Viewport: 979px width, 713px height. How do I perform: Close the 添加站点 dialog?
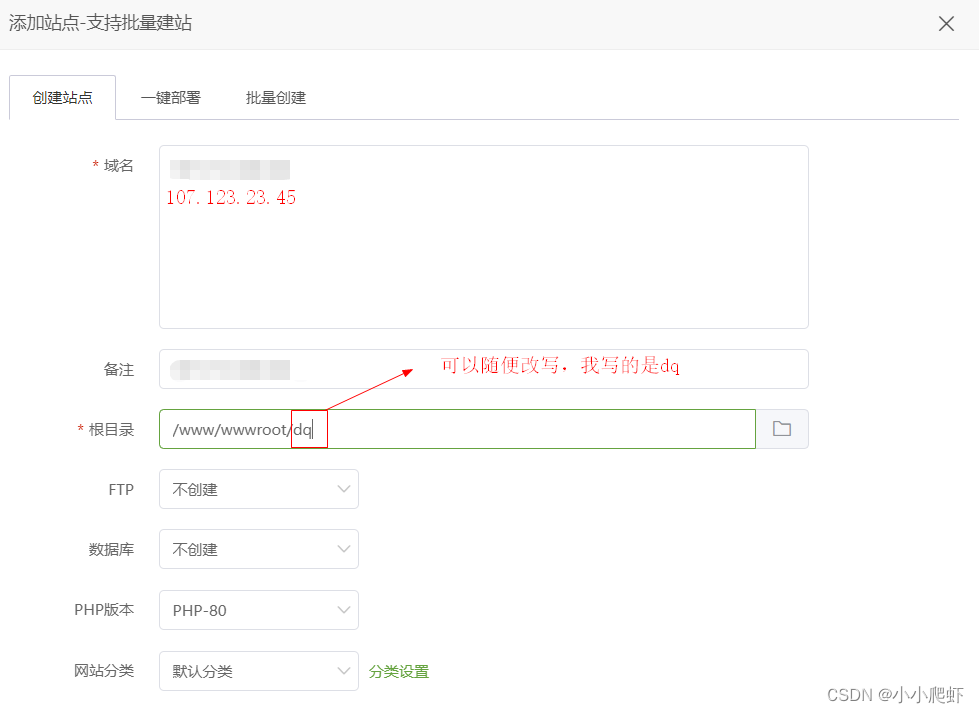tap(946, 23)
